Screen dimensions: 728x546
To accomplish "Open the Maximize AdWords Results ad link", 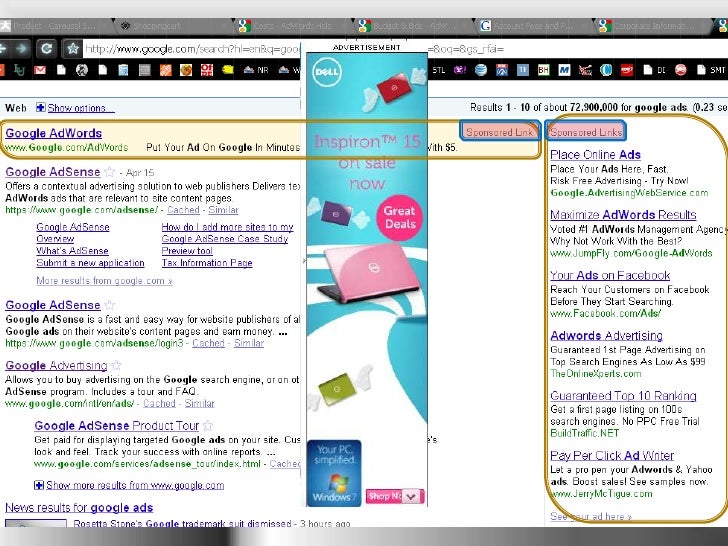I will 622,215.
